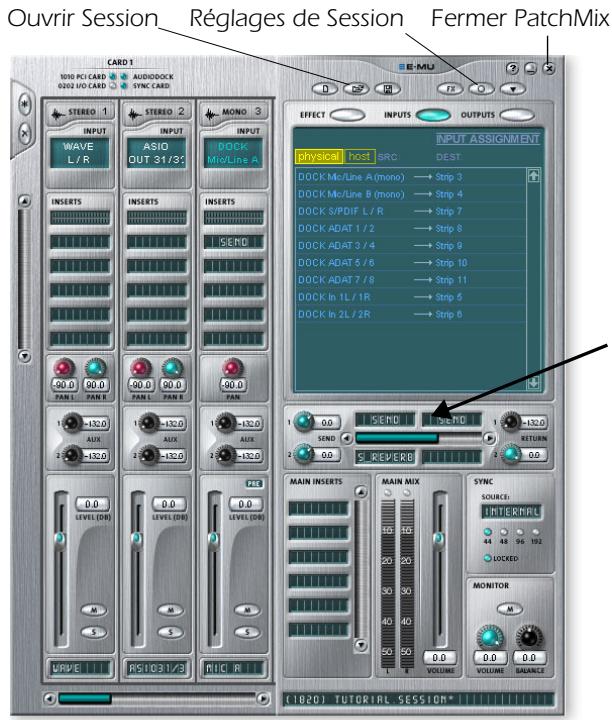This screenshot has width=612, height=720.
Task: Mute the Stereo 1 strip
Action: click(94, 610)
